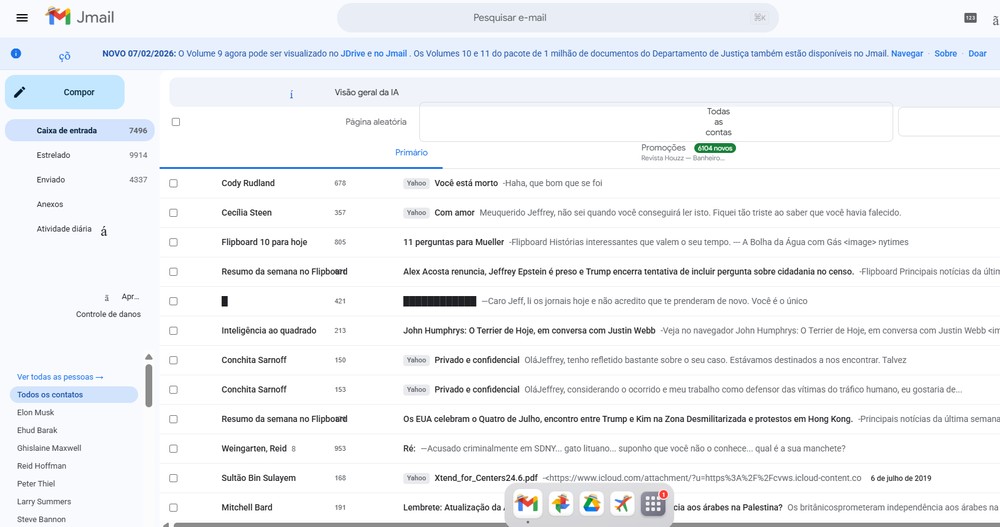
Task: Open the Flights airplane dock icon
Action: point(622,504)
